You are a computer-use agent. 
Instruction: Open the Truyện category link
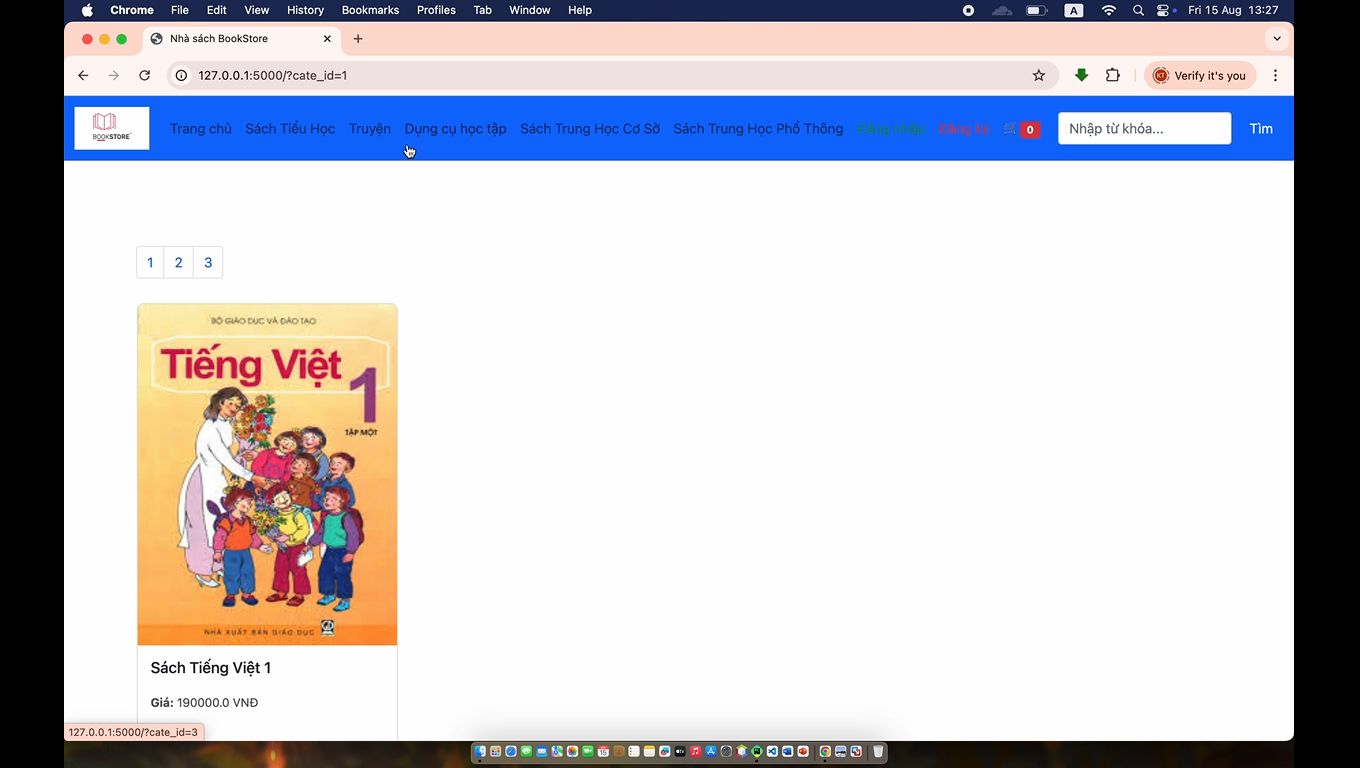tap(370, 129)
